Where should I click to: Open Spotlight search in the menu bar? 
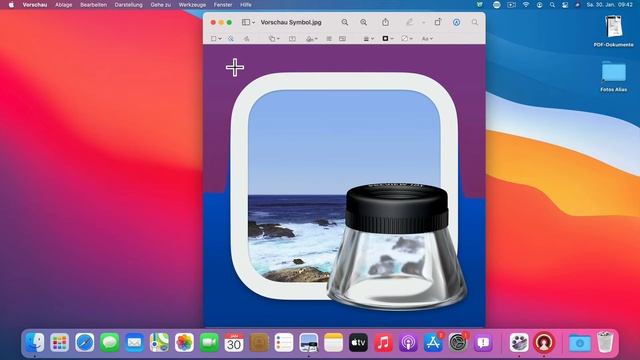tap(552, 5)
